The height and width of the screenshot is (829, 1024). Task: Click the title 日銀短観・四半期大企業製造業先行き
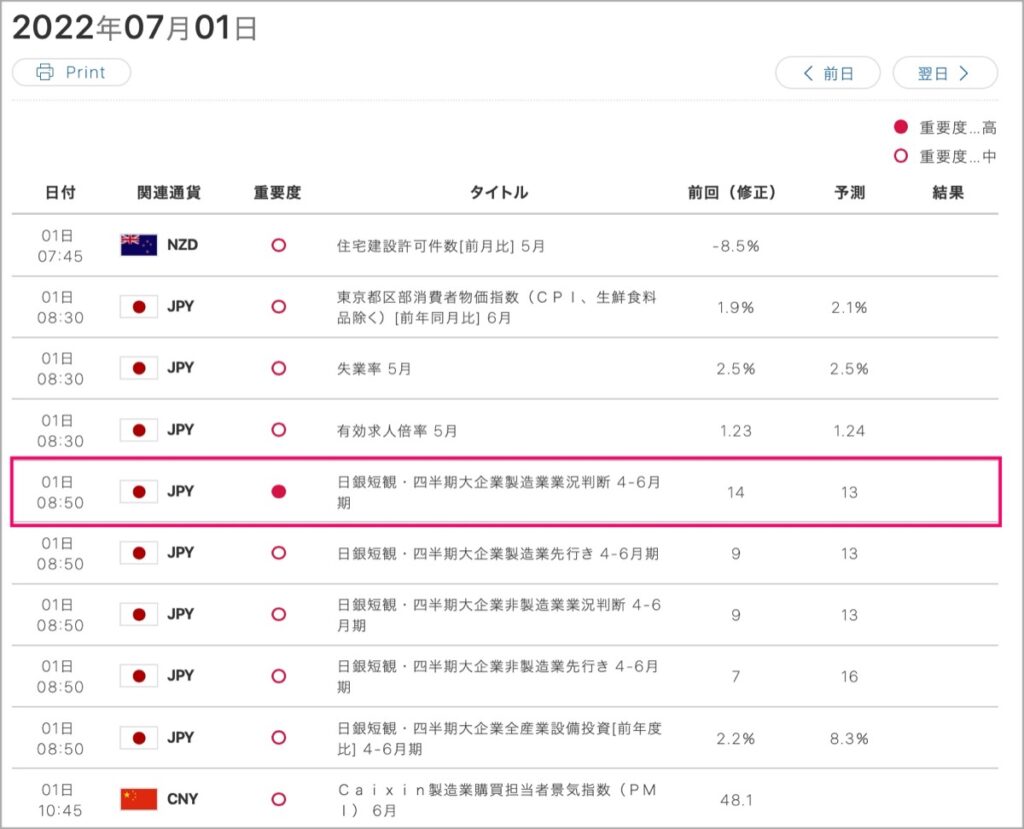[x=498, y=554]
